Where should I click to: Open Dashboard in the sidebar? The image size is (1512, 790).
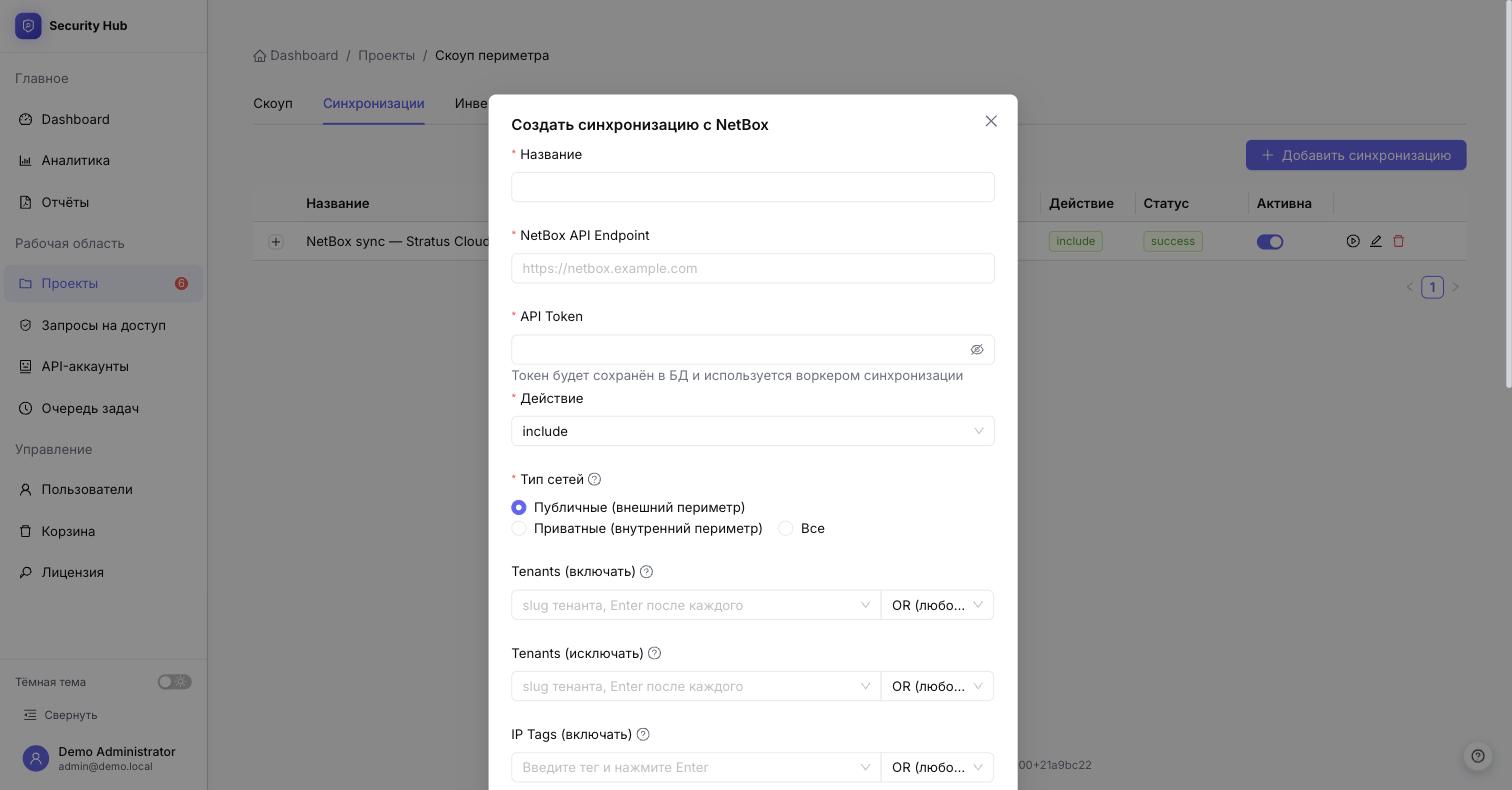click(103, 119)
